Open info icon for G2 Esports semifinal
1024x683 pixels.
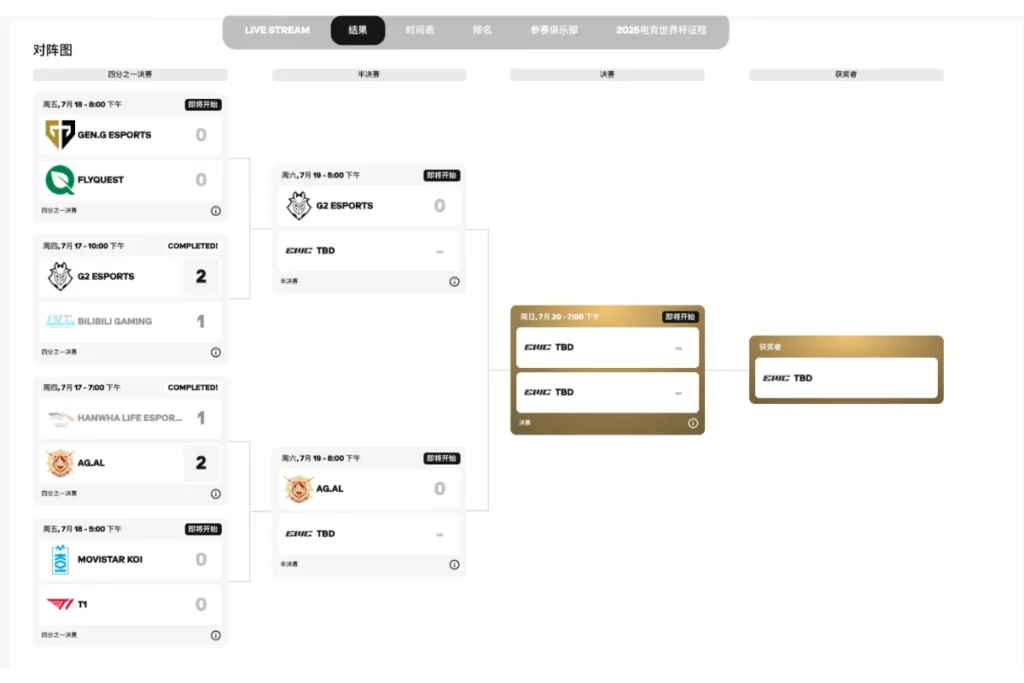[455, 282]
